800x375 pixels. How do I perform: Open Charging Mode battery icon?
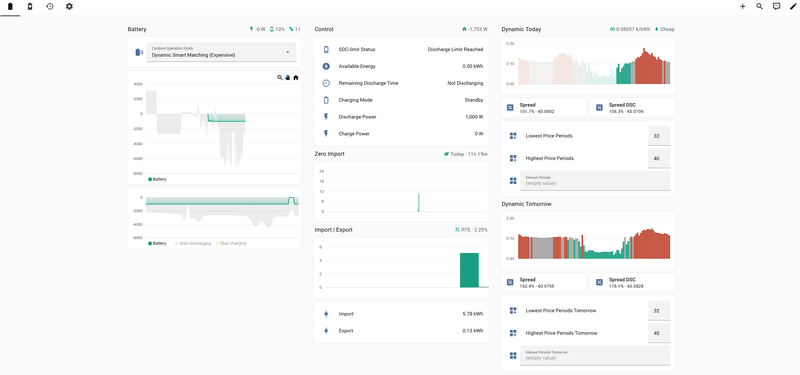click(327, 100)
